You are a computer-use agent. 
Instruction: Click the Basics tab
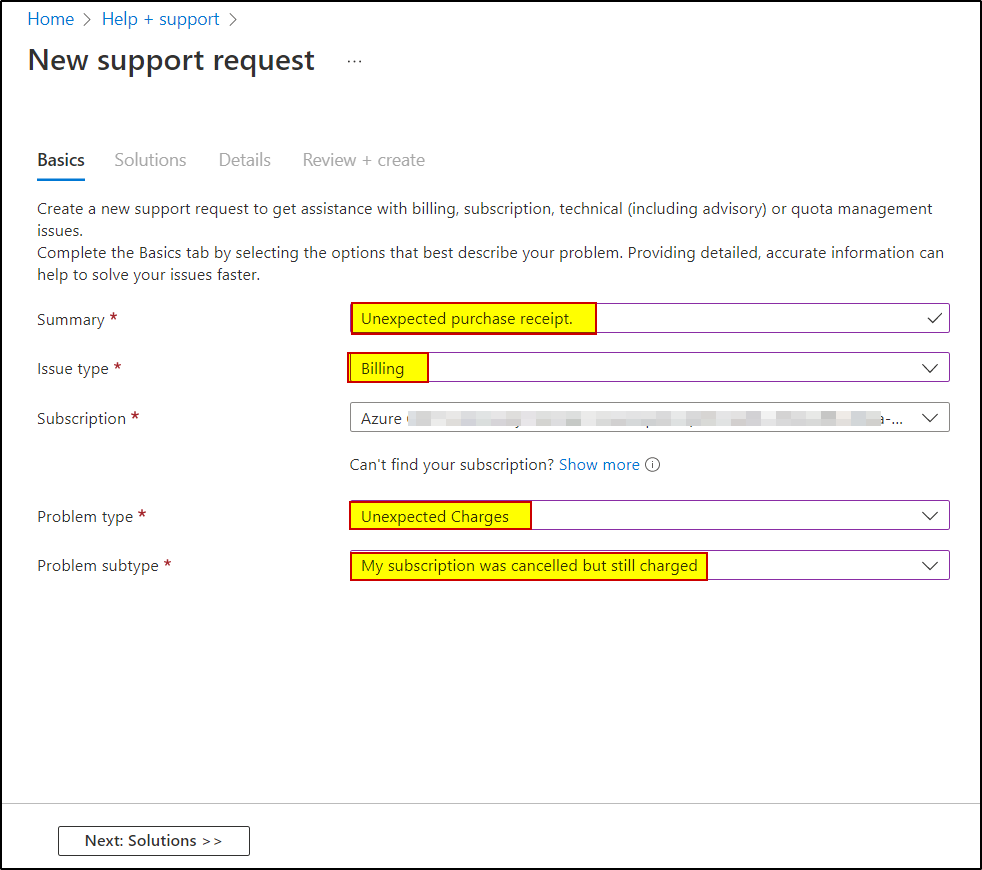tap(60, 160)
